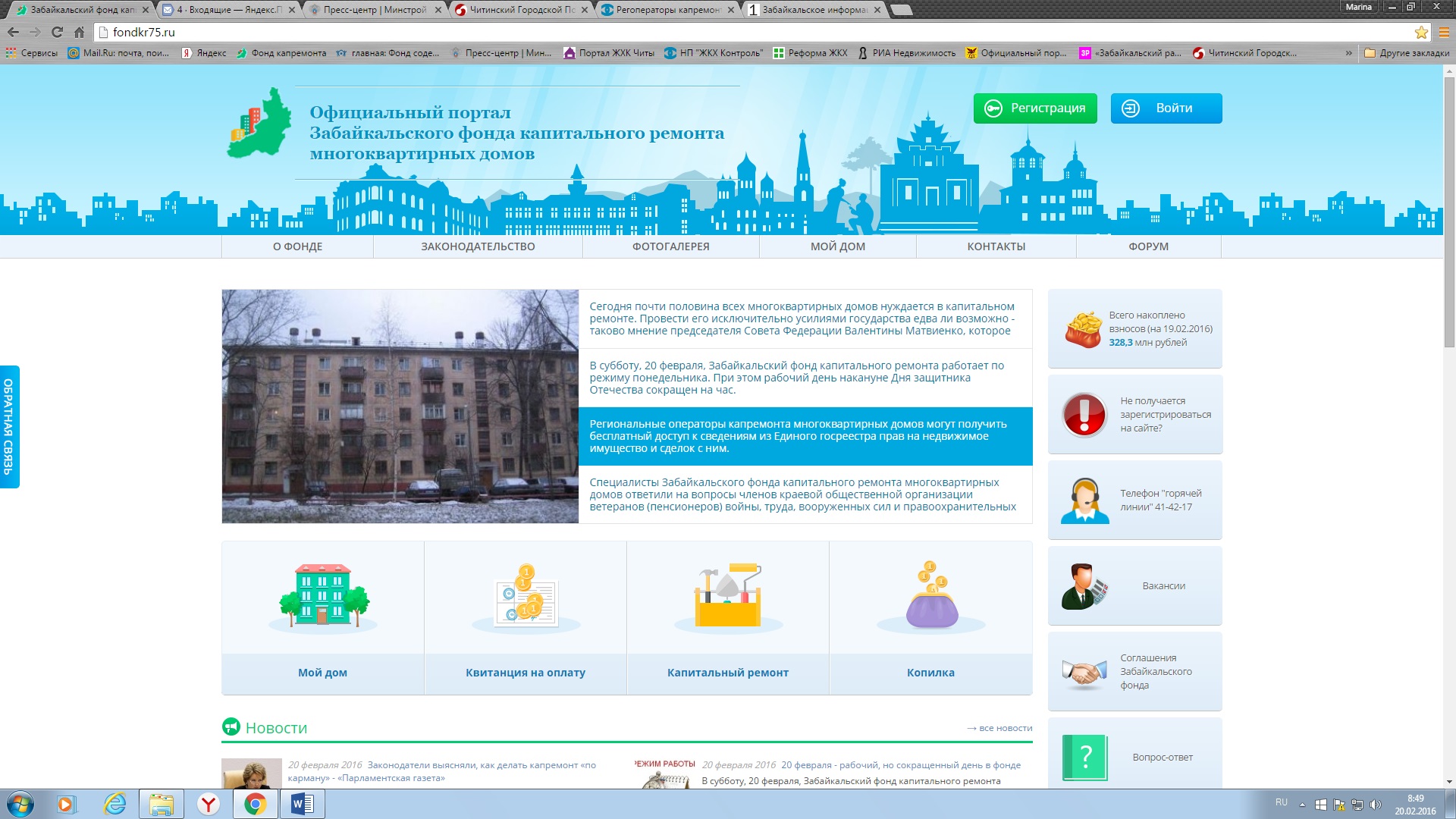
Task: Click Marina profile name button
Action: (x=1358, y=7)
